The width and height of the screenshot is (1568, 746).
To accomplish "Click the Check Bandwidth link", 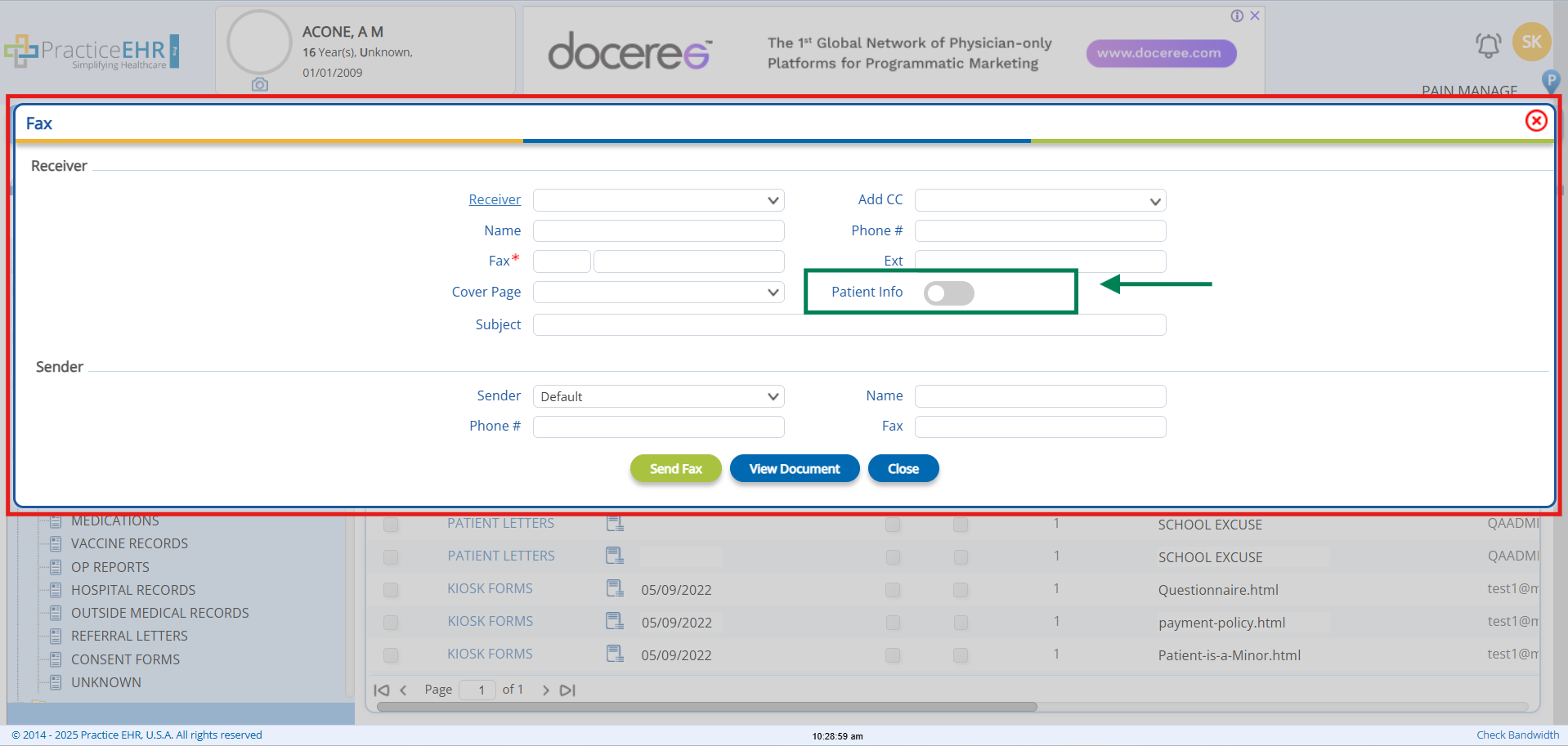I will point(1517,735).
